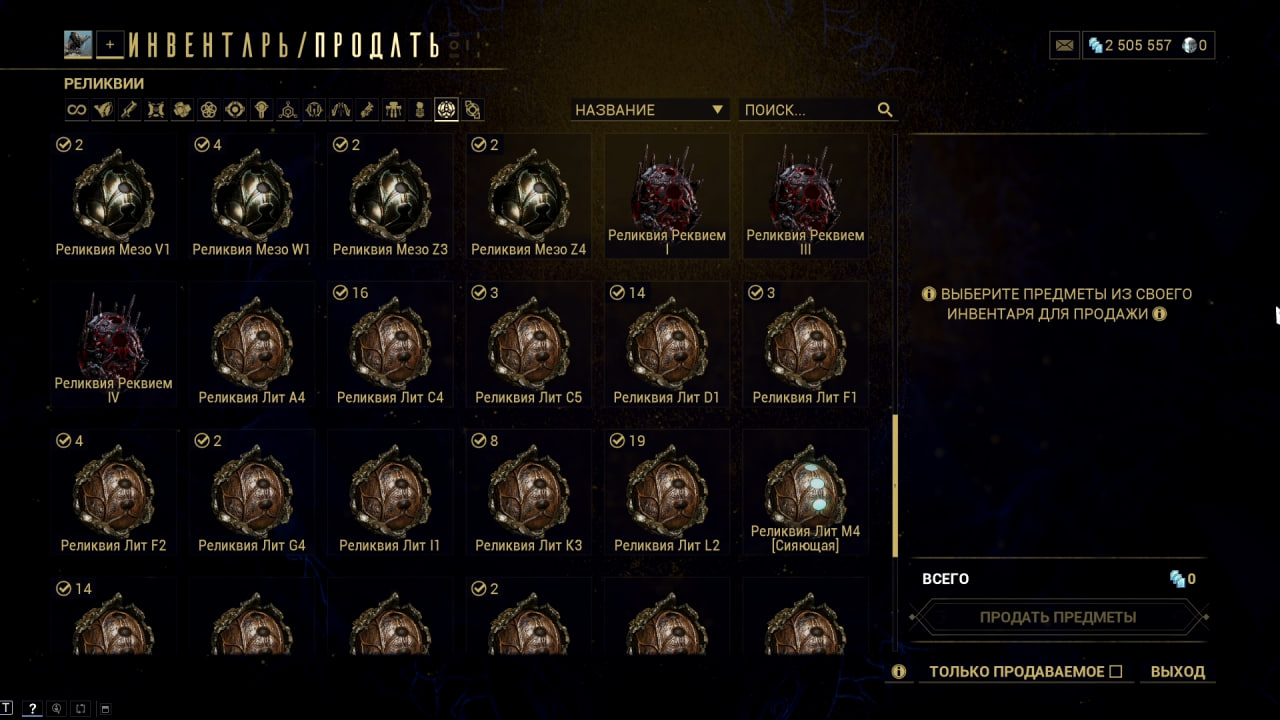Screen dimensions: 1280x720
Task: Click the Продать предметы button
Action: (1058, 617)
